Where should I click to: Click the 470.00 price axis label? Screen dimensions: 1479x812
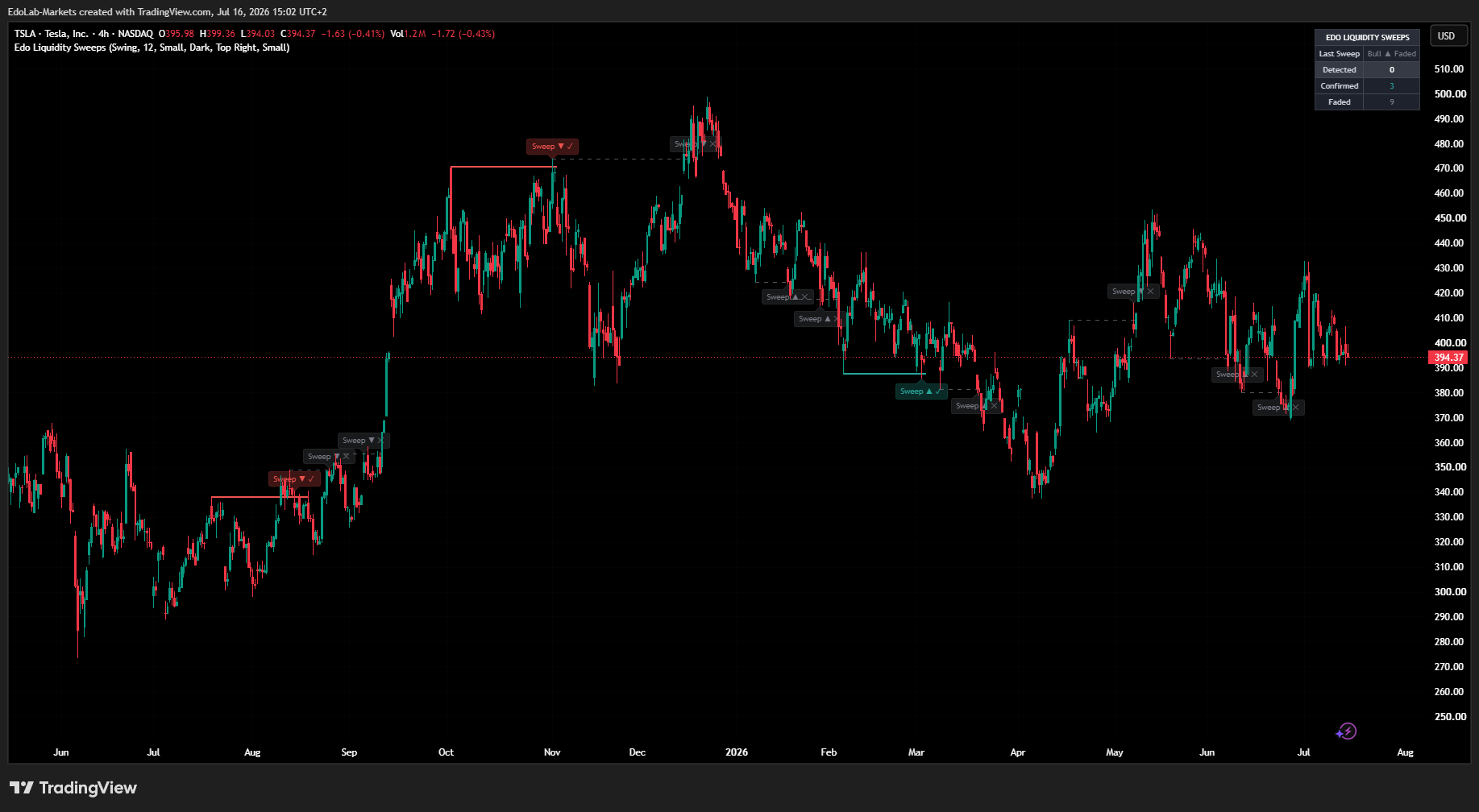[1448, 168]
